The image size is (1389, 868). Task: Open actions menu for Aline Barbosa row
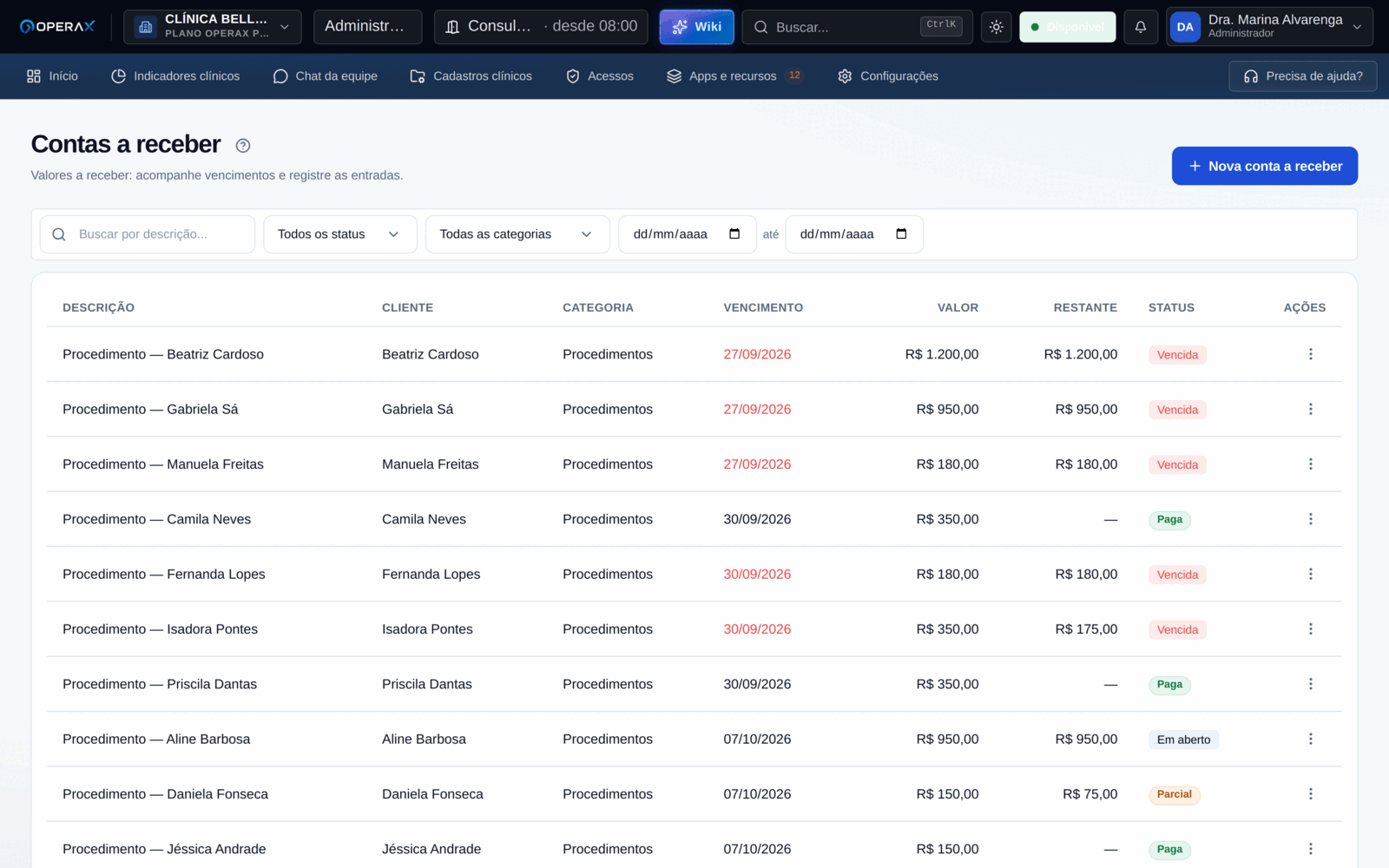1310,739
